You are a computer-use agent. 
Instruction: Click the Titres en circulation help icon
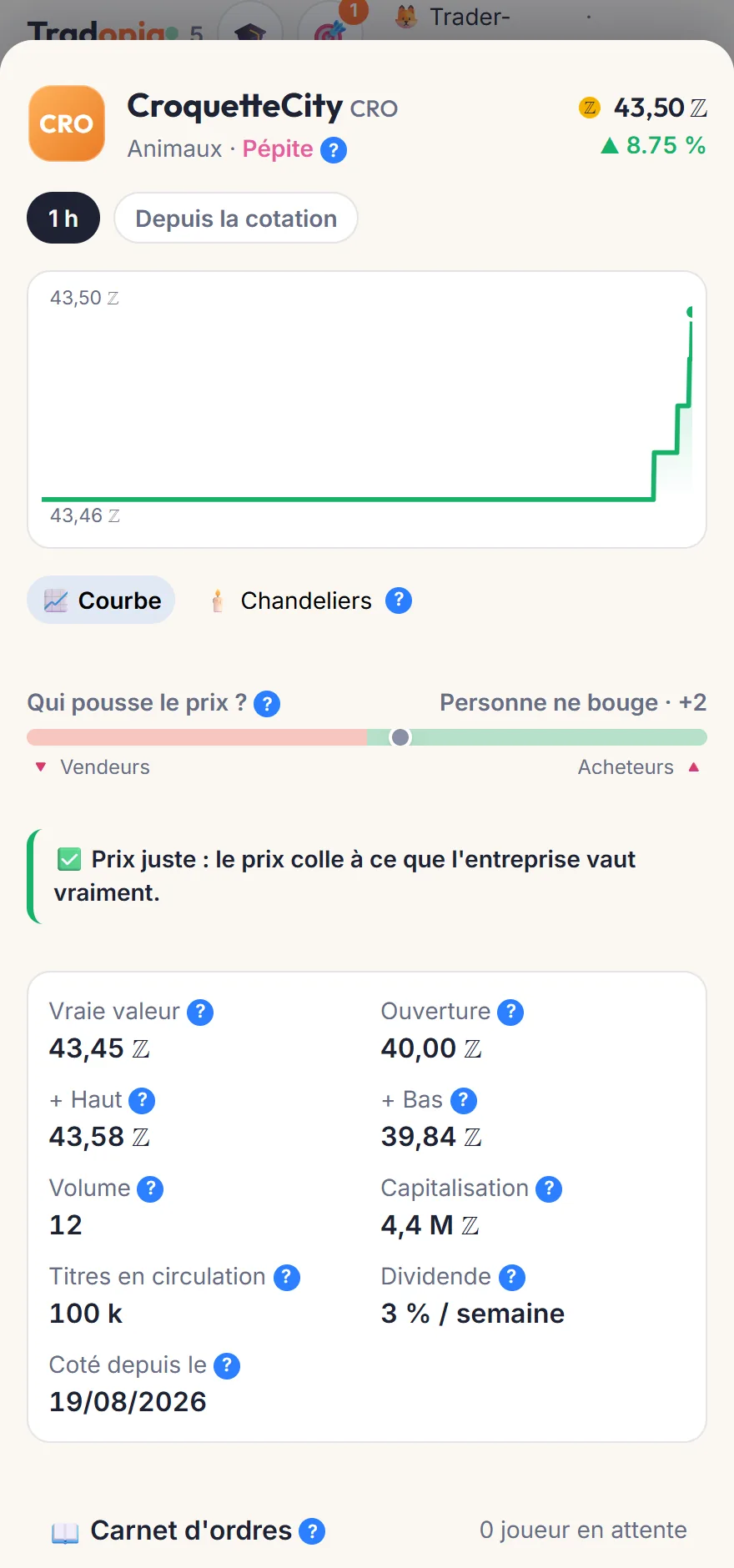(x=287, y=1278)
